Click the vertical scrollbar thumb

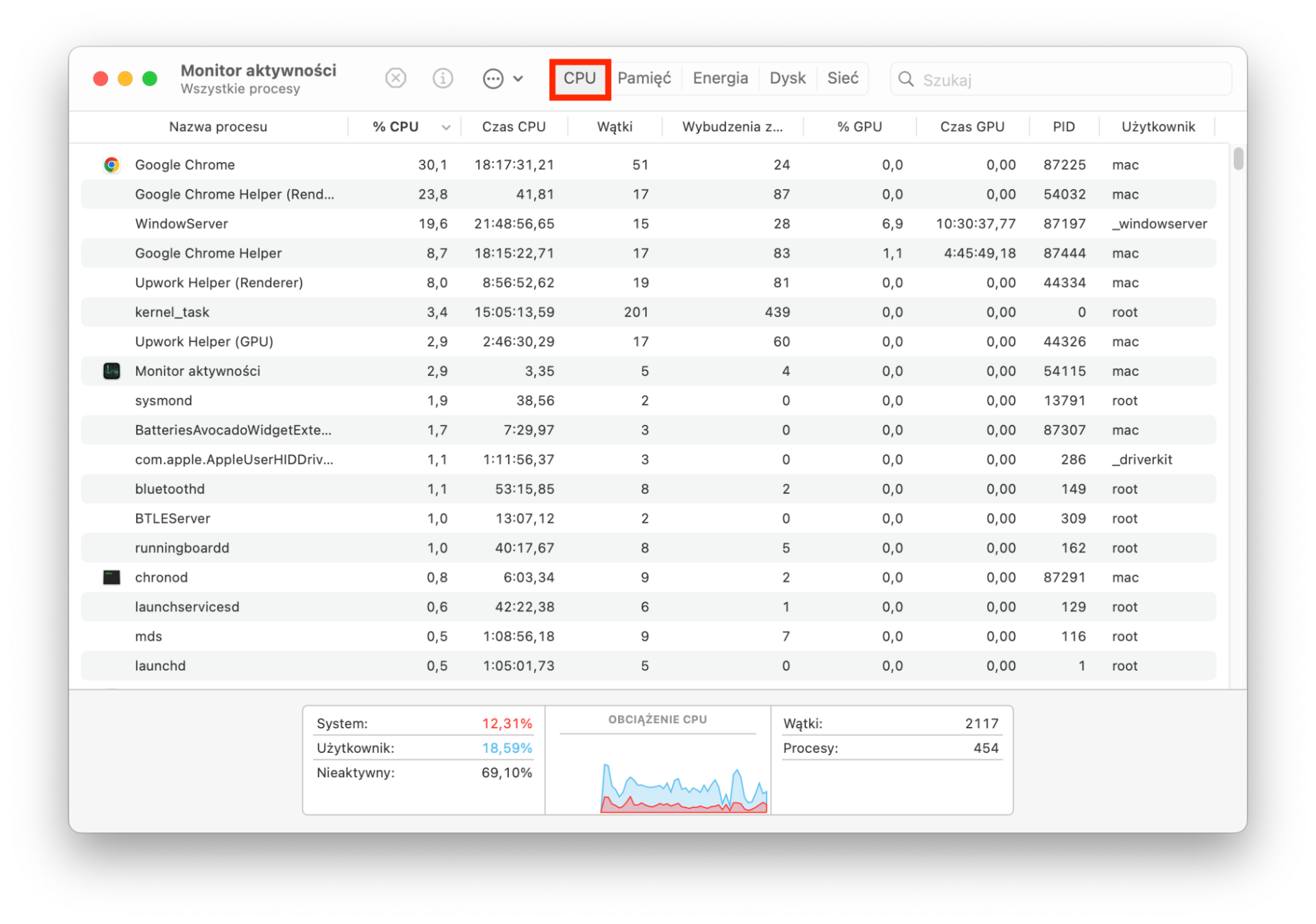1238,159
